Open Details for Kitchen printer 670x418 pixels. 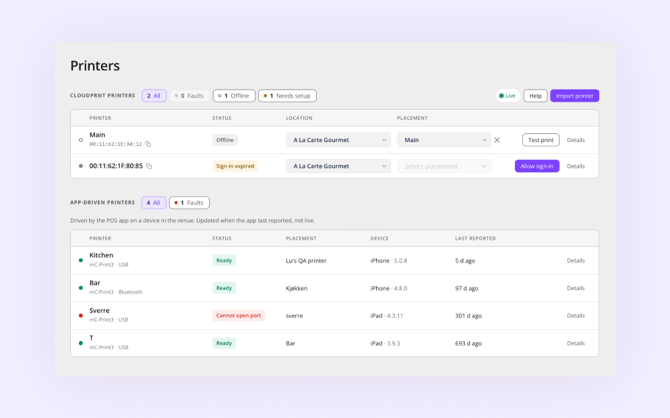click(576, 260)
